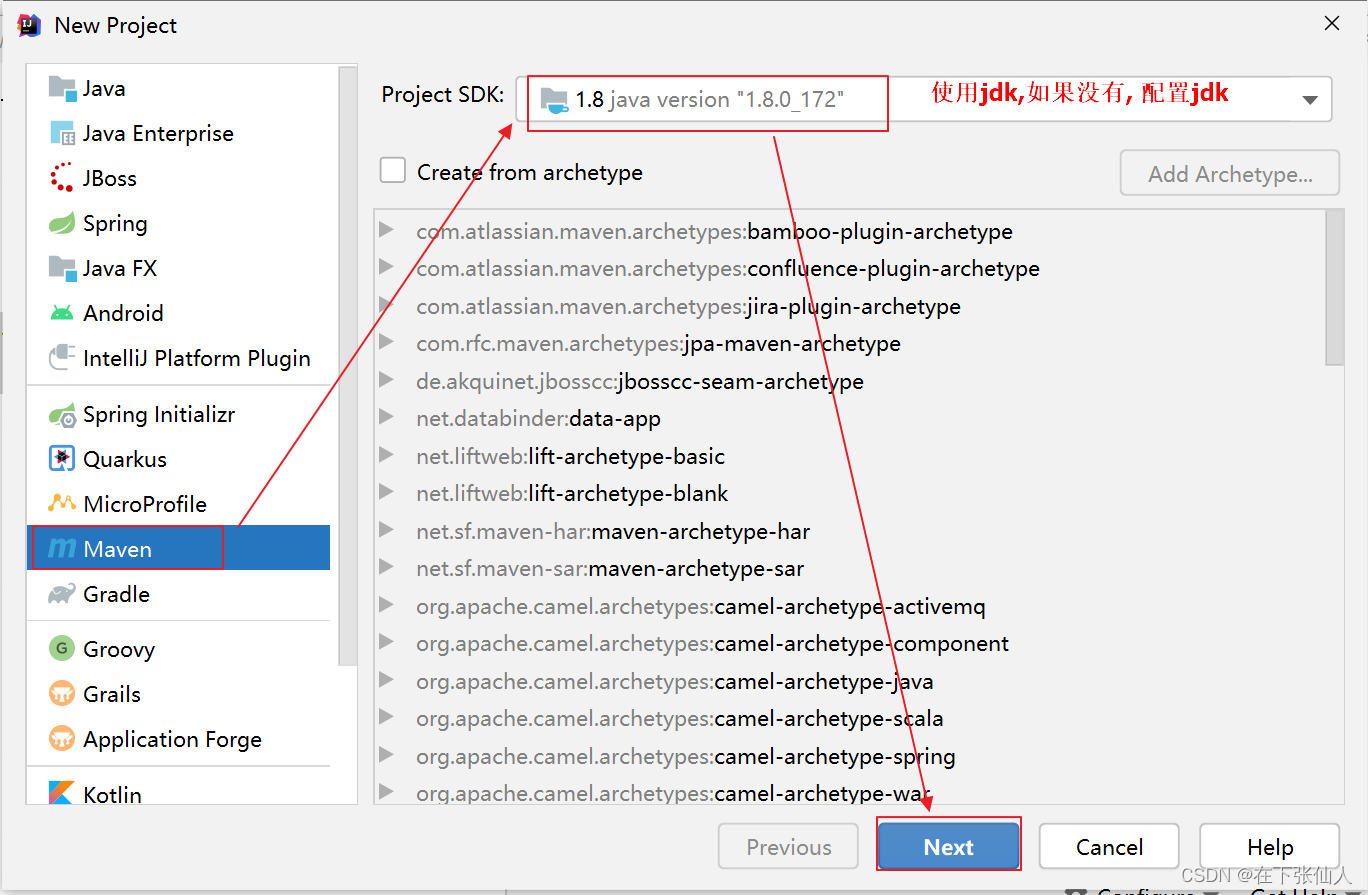1368x895 pixels.
Task: Click the Java FX label
Action: [120, 268]
